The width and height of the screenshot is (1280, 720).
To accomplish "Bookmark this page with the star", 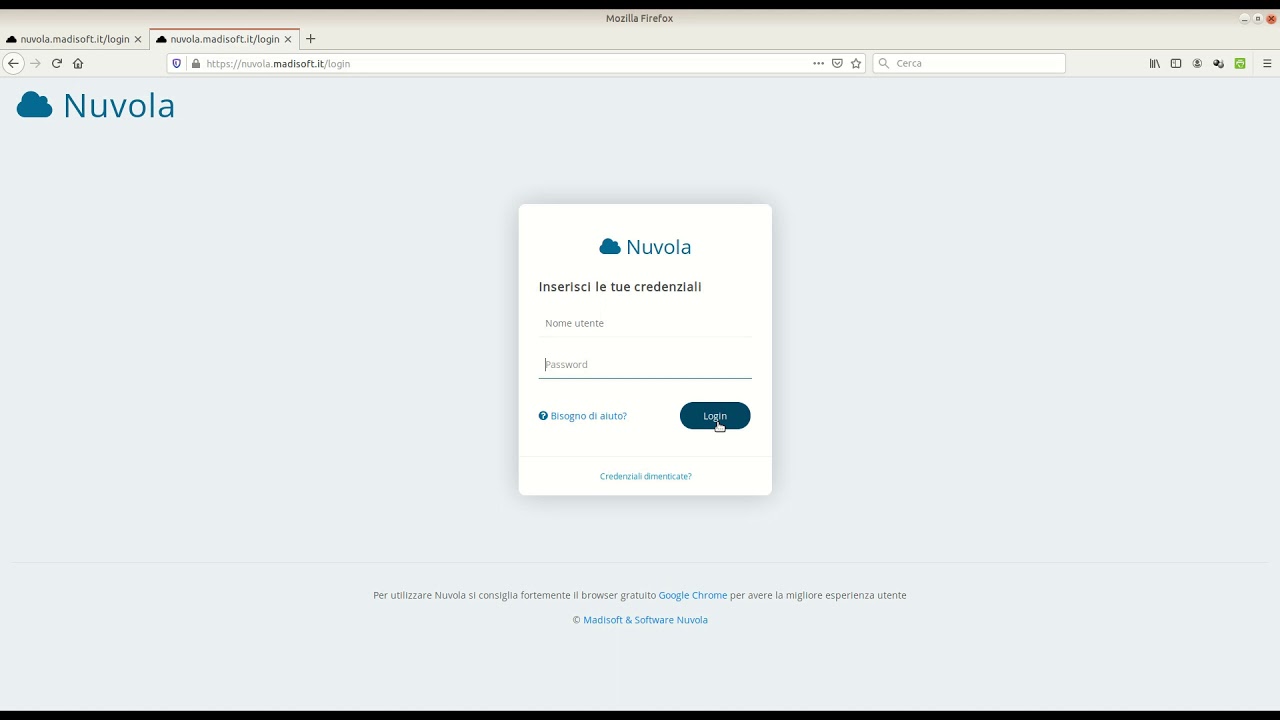I will (856, 63).
